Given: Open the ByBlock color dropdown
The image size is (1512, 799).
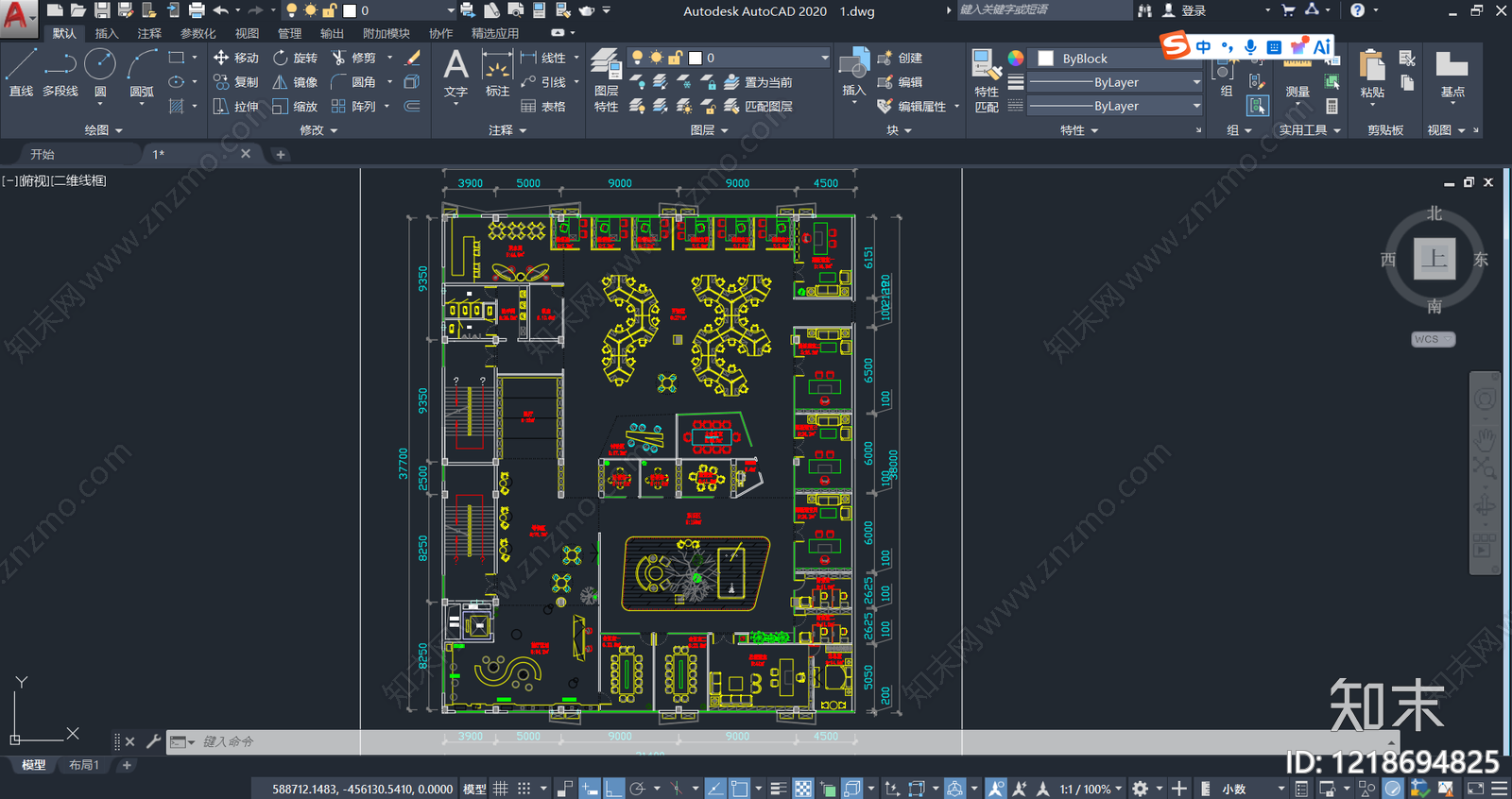Looking at the screenshot, I should tap(1116, 58).
